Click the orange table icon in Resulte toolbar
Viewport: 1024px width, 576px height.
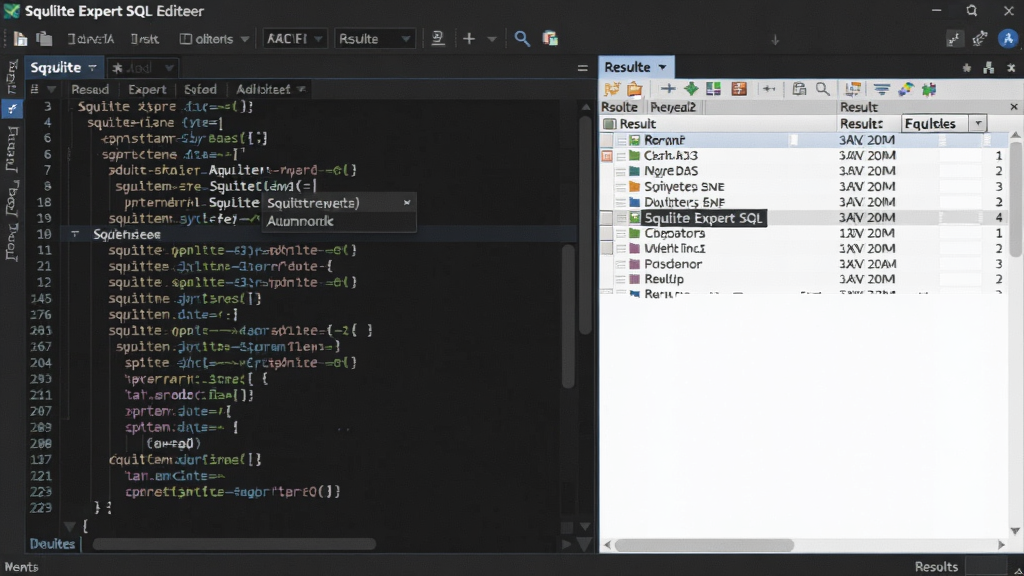point(739,89)
